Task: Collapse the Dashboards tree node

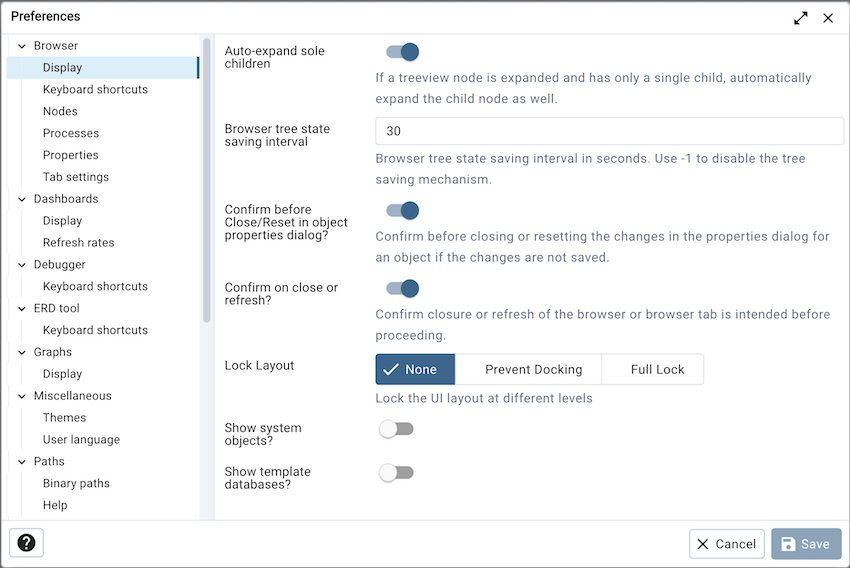Action: click(21, 199)
